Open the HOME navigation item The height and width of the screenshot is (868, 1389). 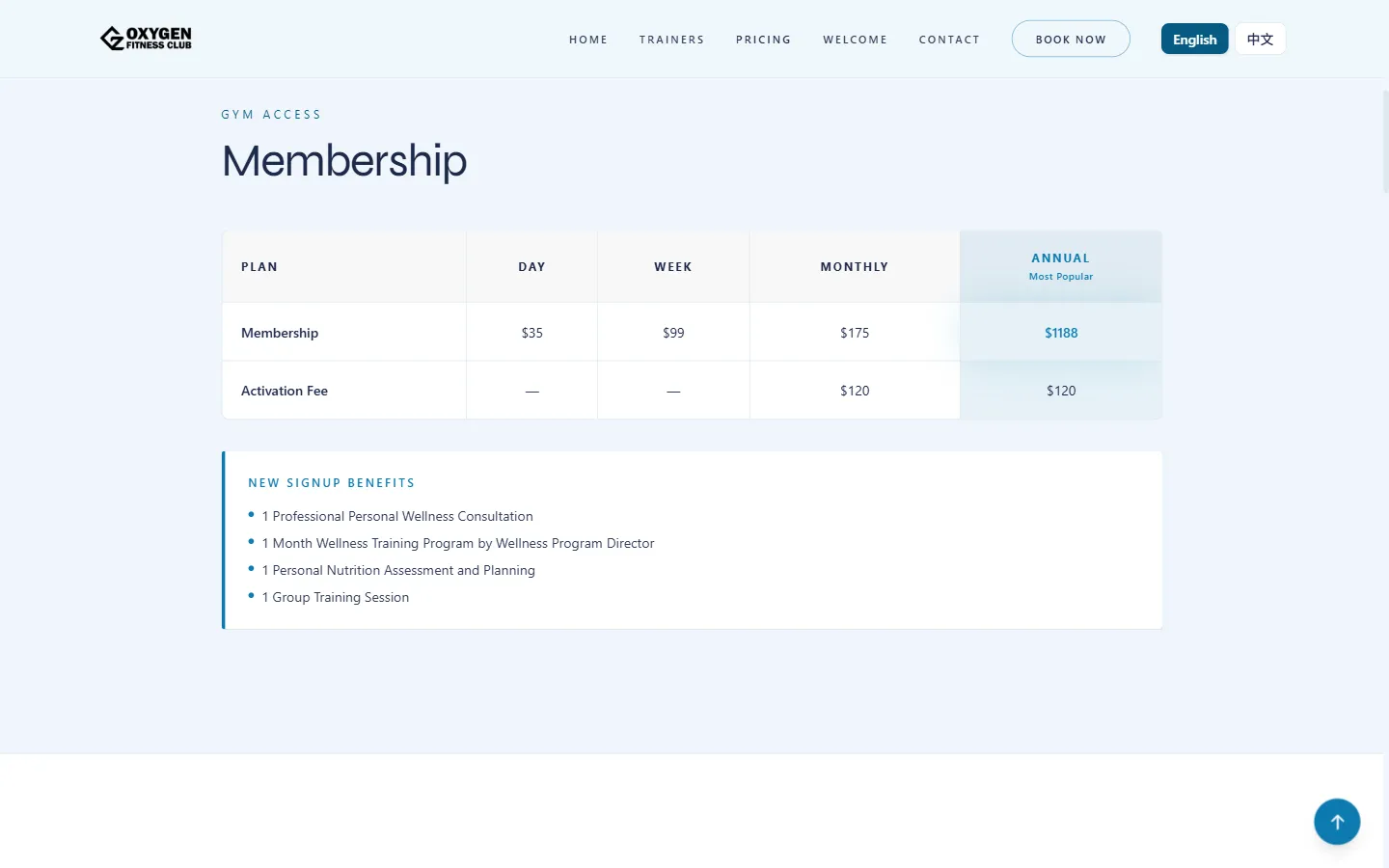pyautogui.click(x=588, y=40)
